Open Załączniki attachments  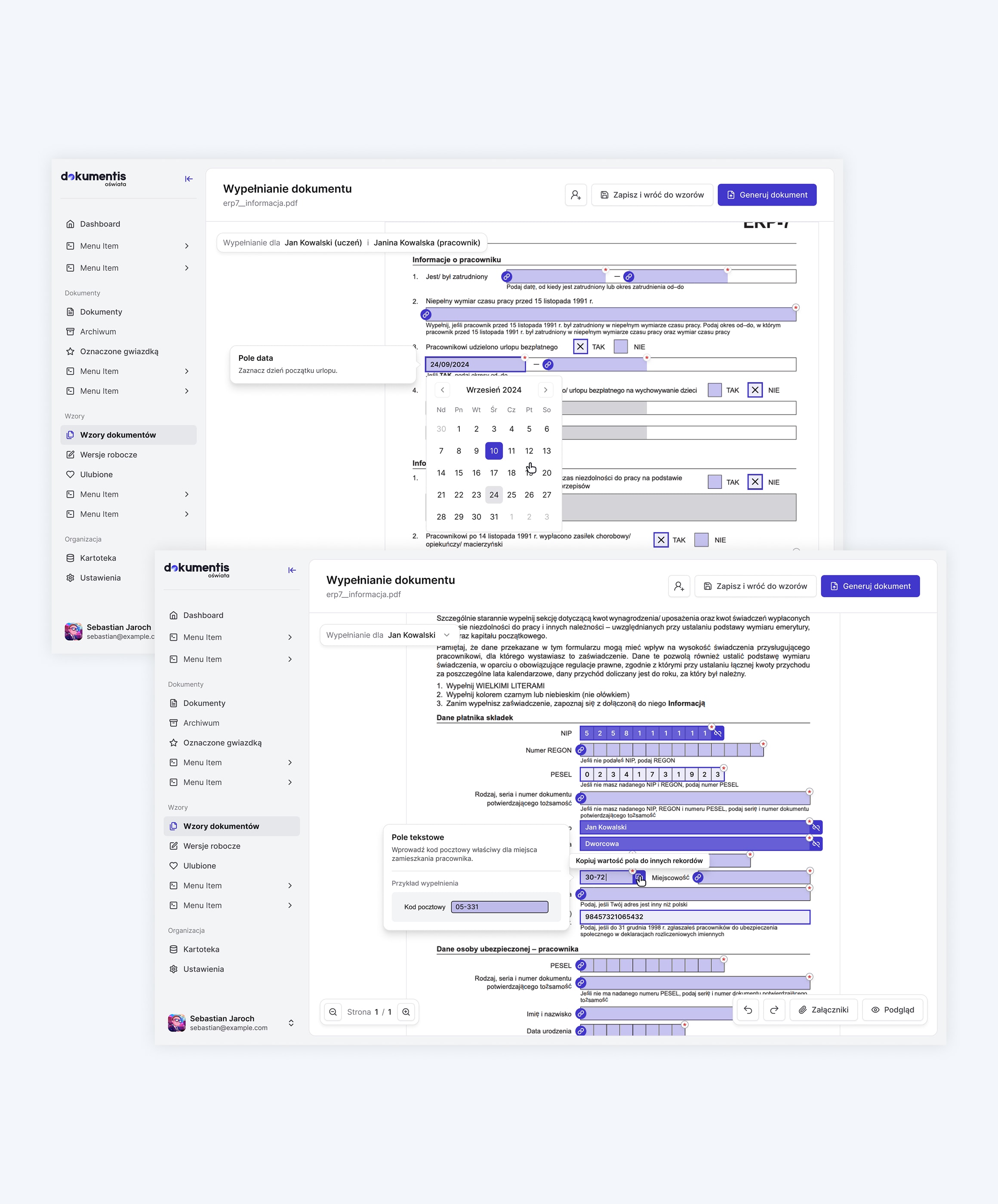point(824,1010)
